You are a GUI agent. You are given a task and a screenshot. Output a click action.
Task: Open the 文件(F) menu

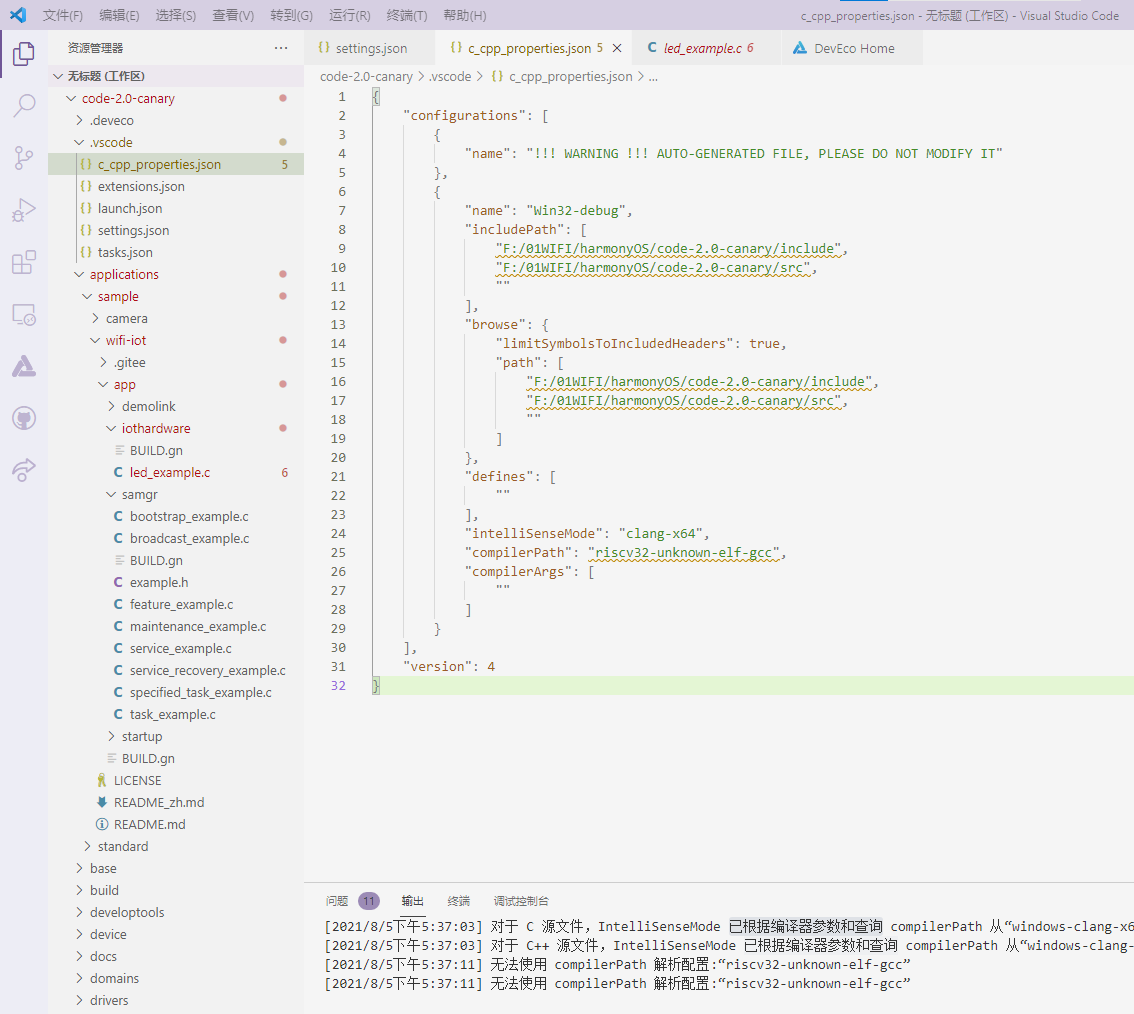pyautogui.click(x=62, y=15)
